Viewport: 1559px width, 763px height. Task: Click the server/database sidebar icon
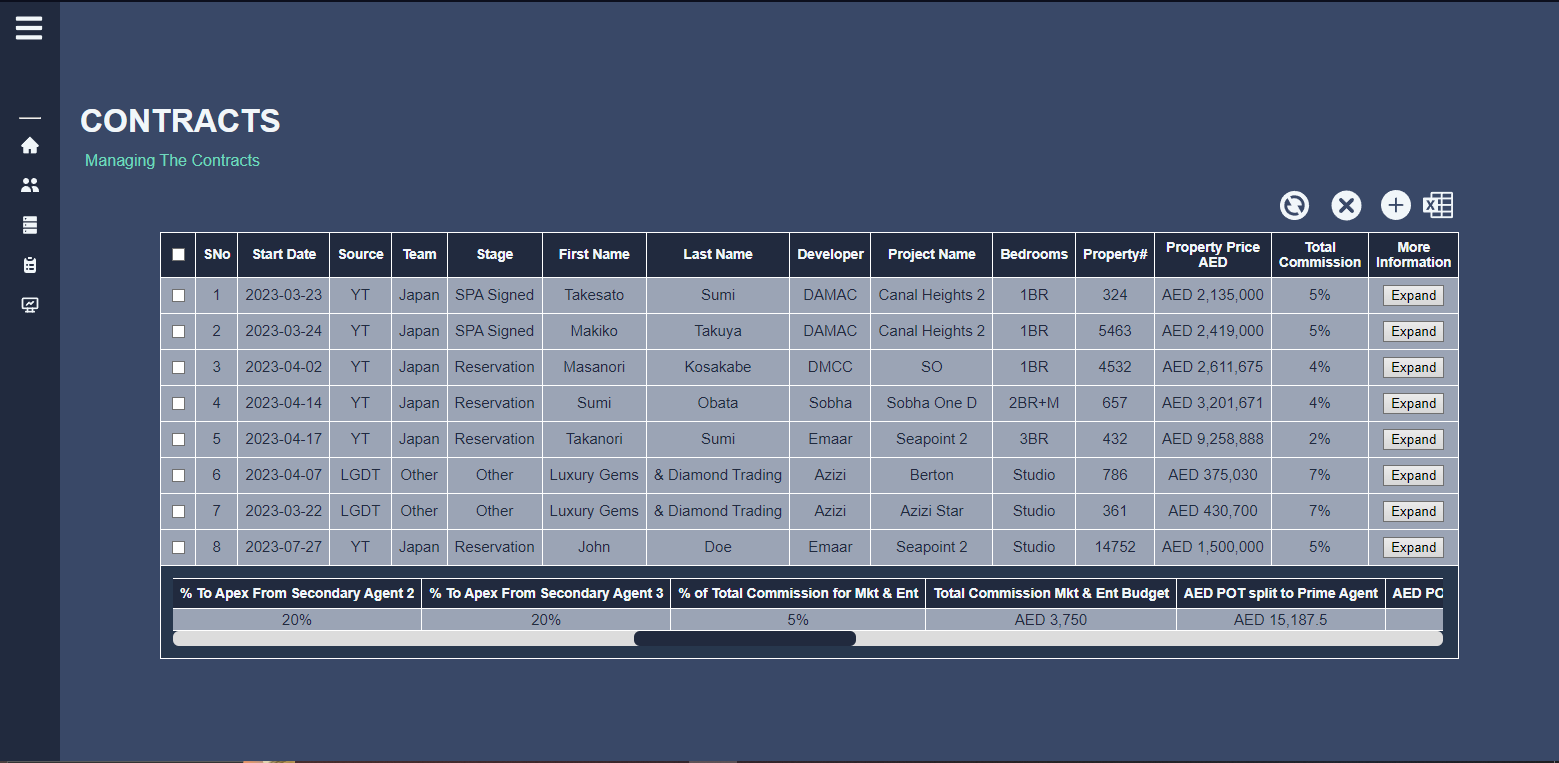coord(30,225)
